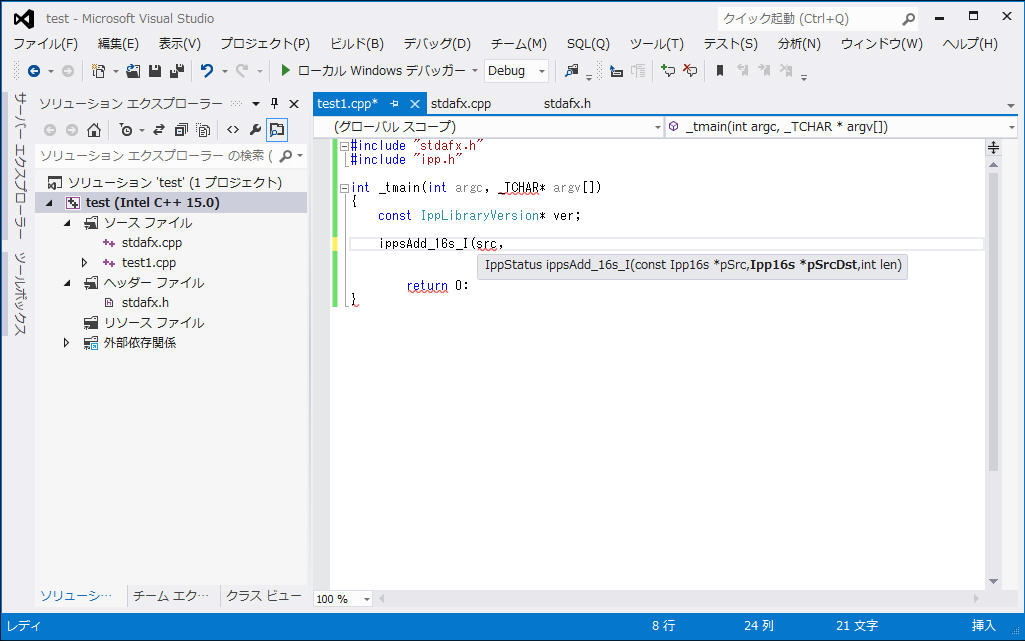Expand the 外部依存関係 node

click(66, 342)
